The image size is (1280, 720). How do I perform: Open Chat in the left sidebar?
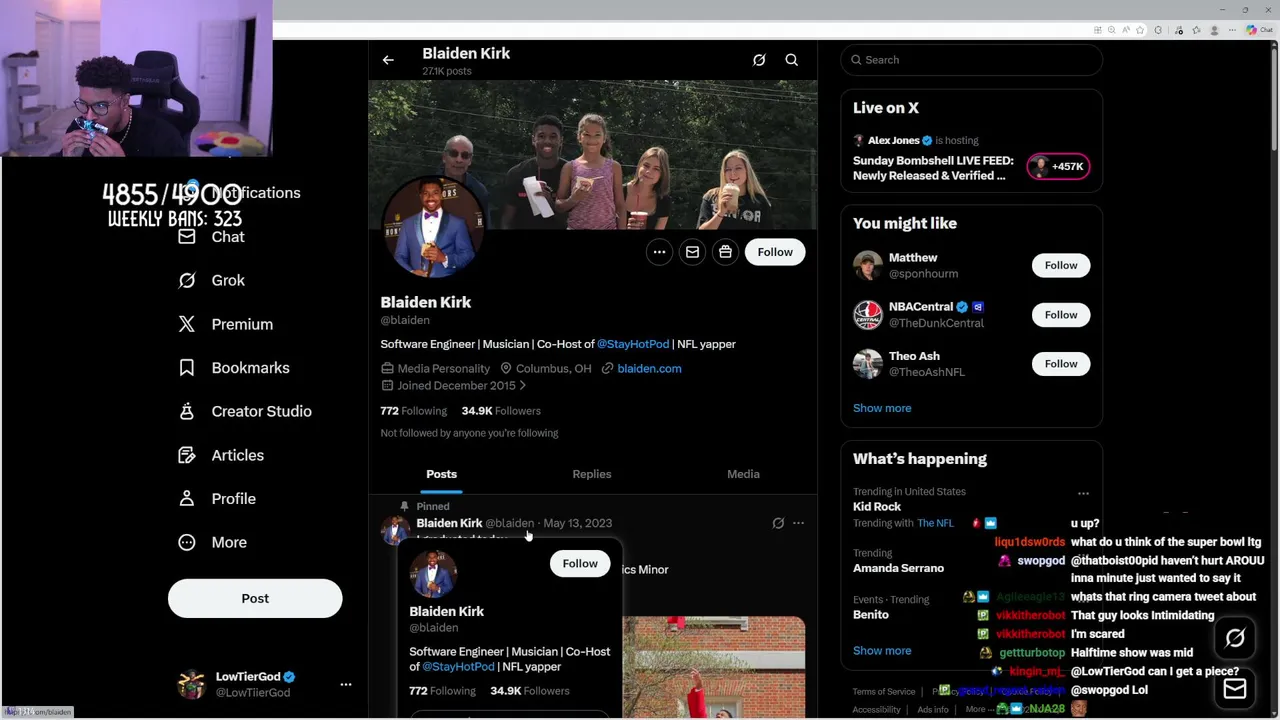pos(228,237)
